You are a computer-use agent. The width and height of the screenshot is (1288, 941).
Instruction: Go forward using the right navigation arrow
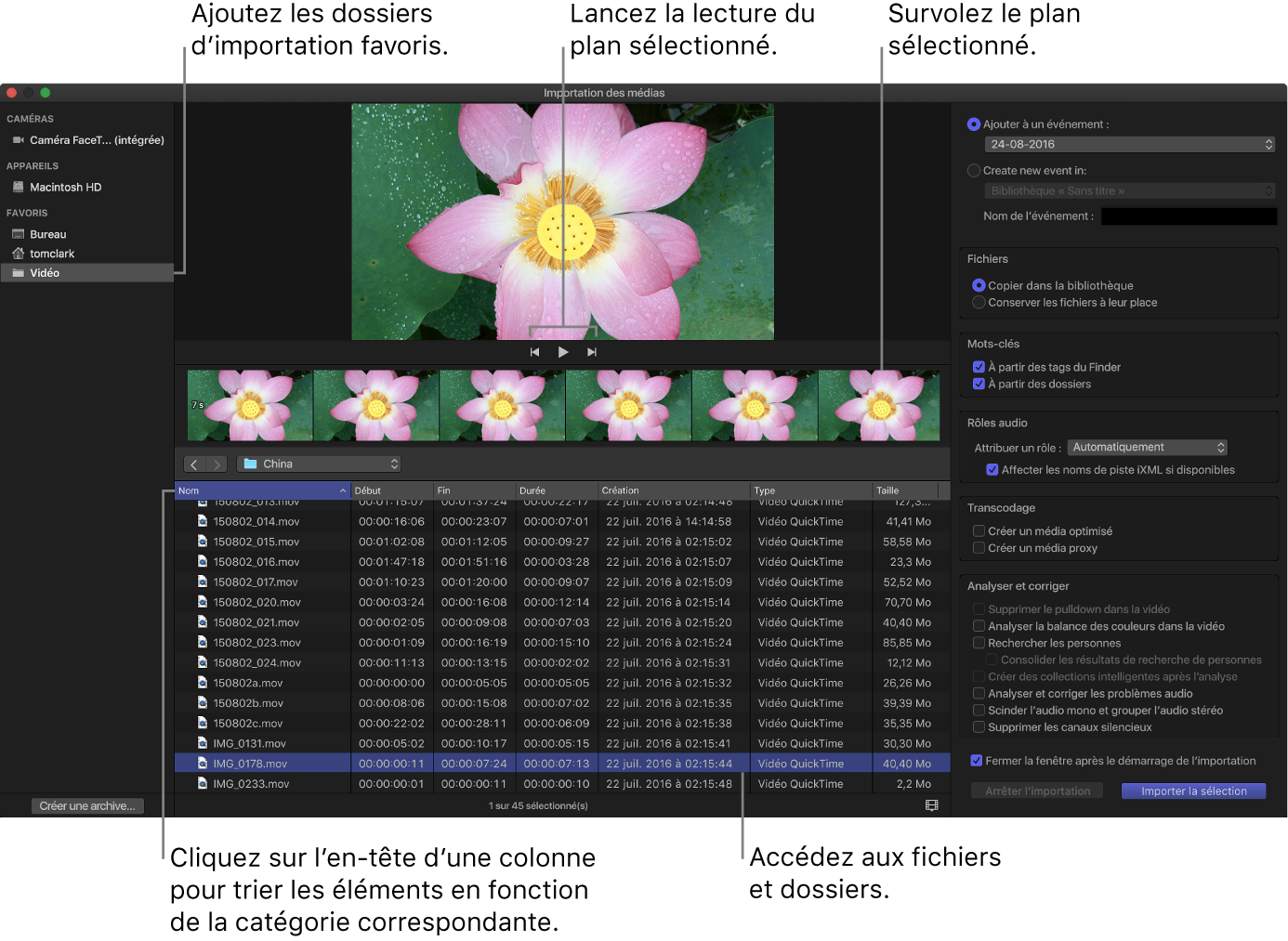(x=217, y=463)
